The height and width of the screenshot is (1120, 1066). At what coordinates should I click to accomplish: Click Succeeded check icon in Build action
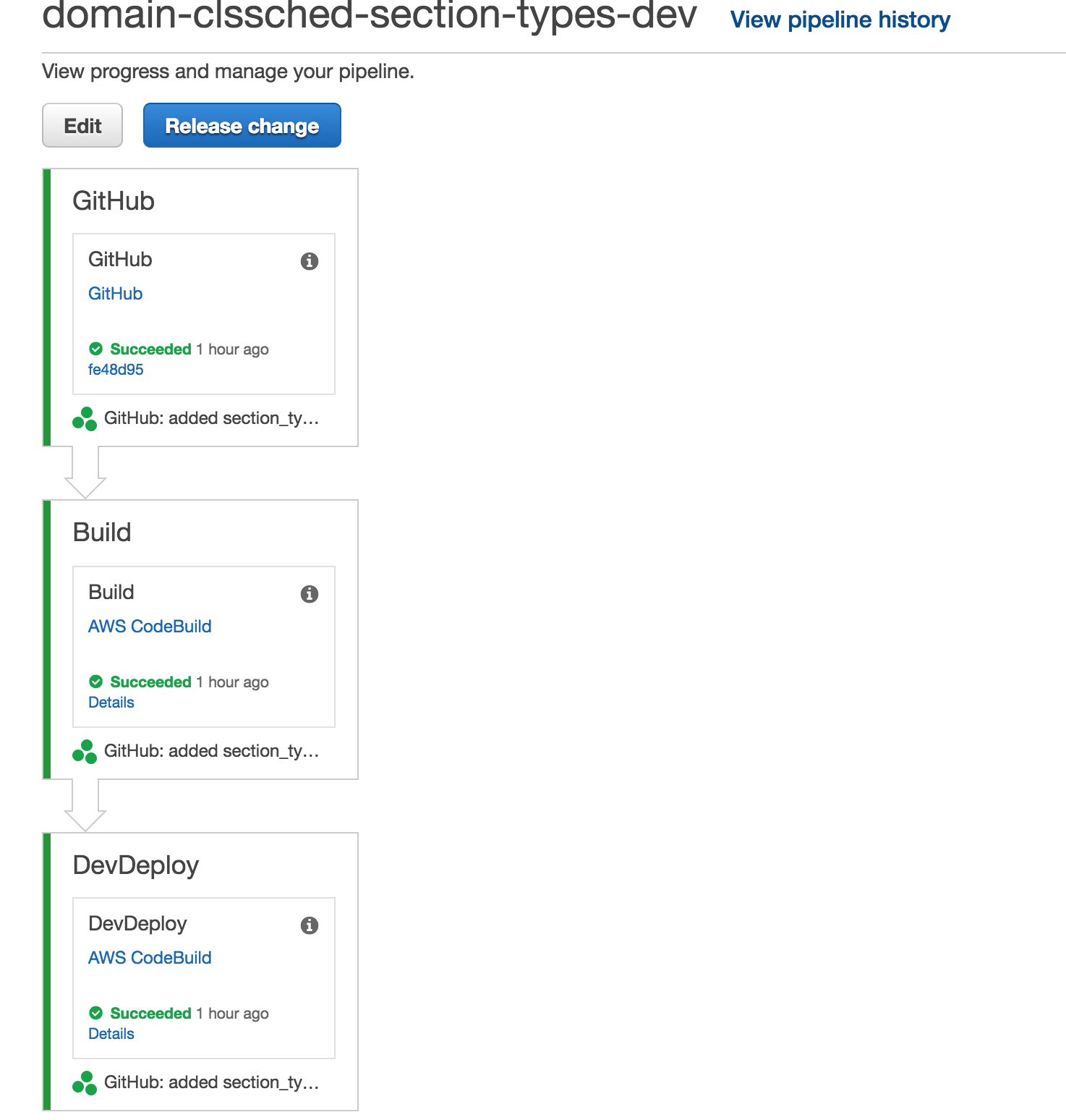tap(95, 682)
